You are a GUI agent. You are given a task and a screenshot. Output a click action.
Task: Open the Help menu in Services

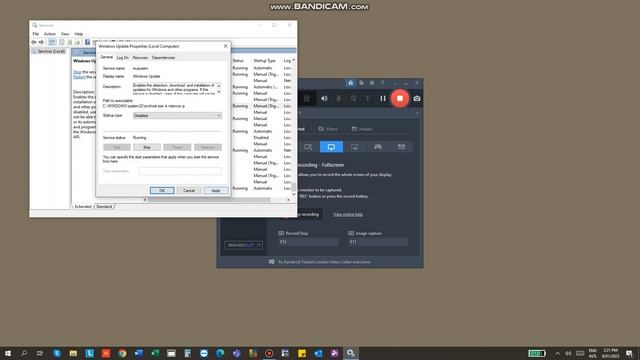point(79,34)
